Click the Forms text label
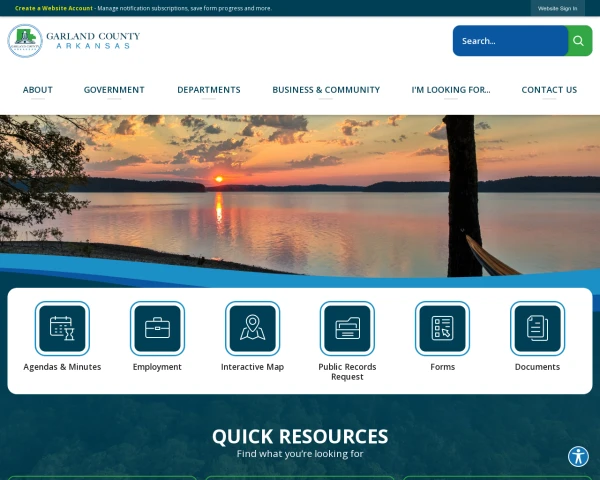This screenshot has height=480, width=600. (x=443, y=367)
